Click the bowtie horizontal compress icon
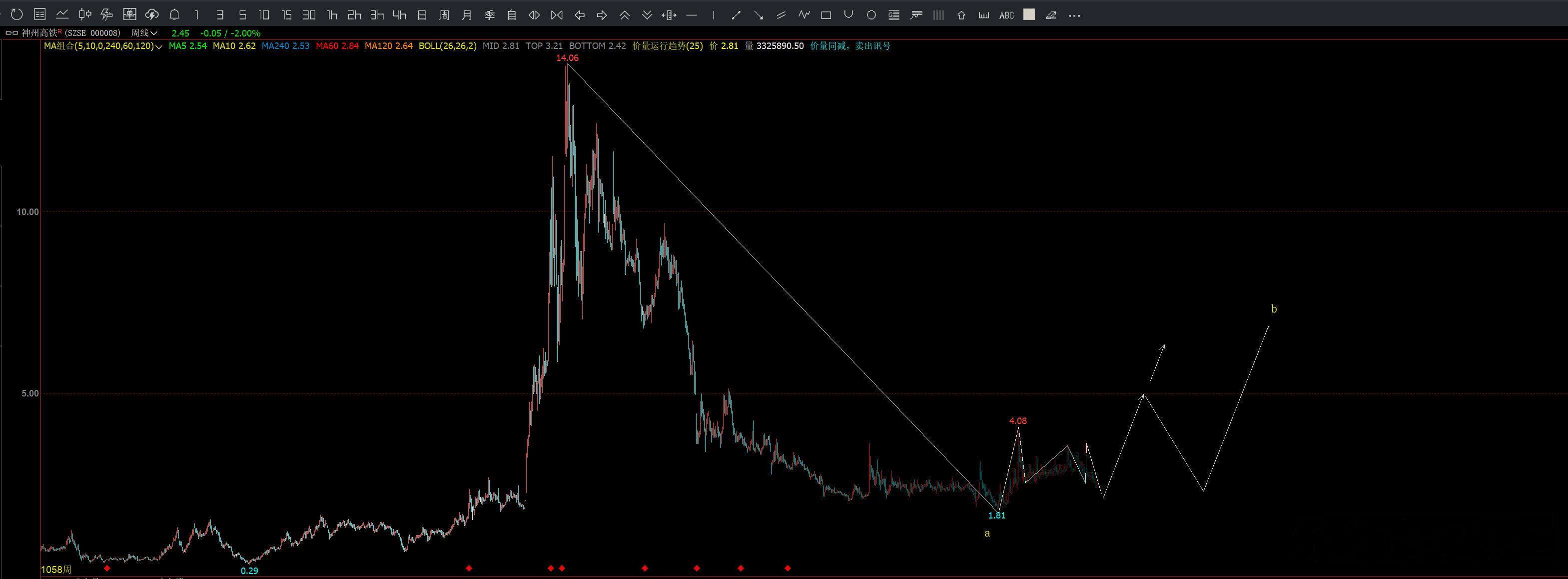The height and width of the screenshot is (579, 1568). [557, 15]
